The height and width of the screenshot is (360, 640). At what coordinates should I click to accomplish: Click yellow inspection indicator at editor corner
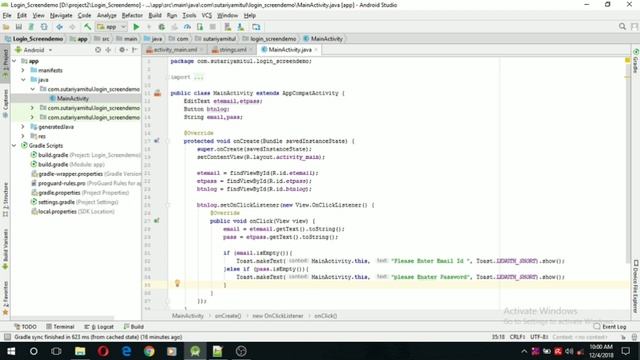[x=628, y=60]
